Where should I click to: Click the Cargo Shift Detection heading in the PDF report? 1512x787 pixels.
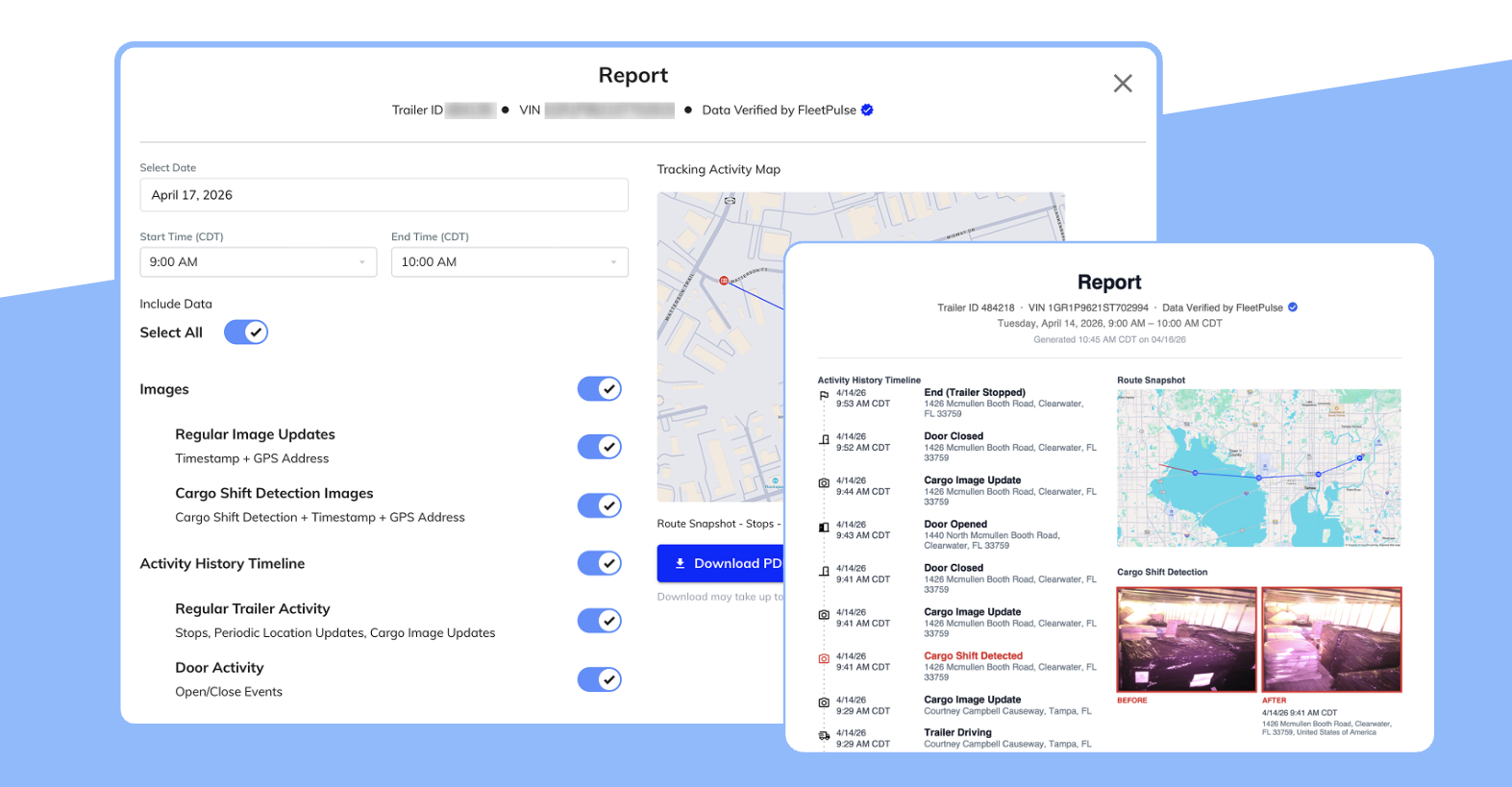(1162, 573)
